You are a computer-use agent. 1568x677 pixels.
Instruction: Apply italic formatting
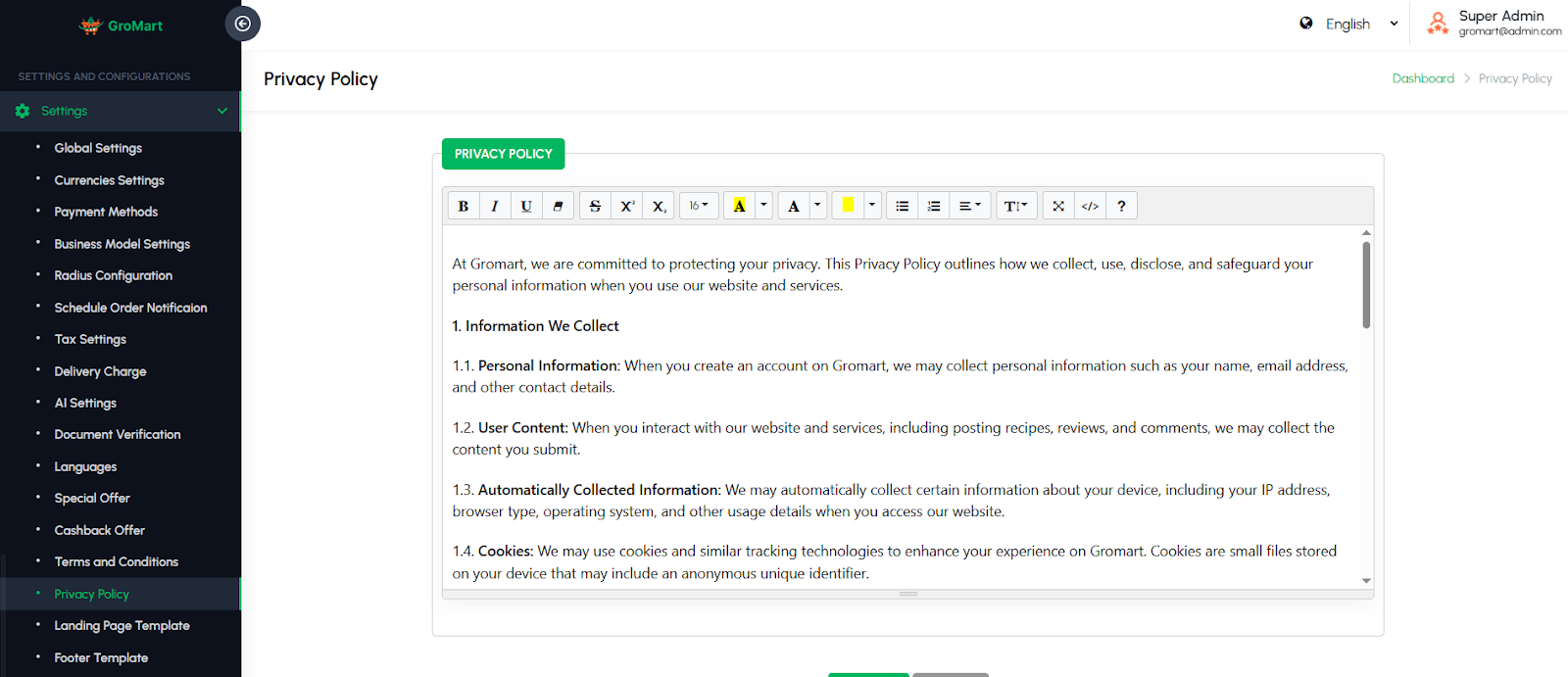[x=495, y=206]
